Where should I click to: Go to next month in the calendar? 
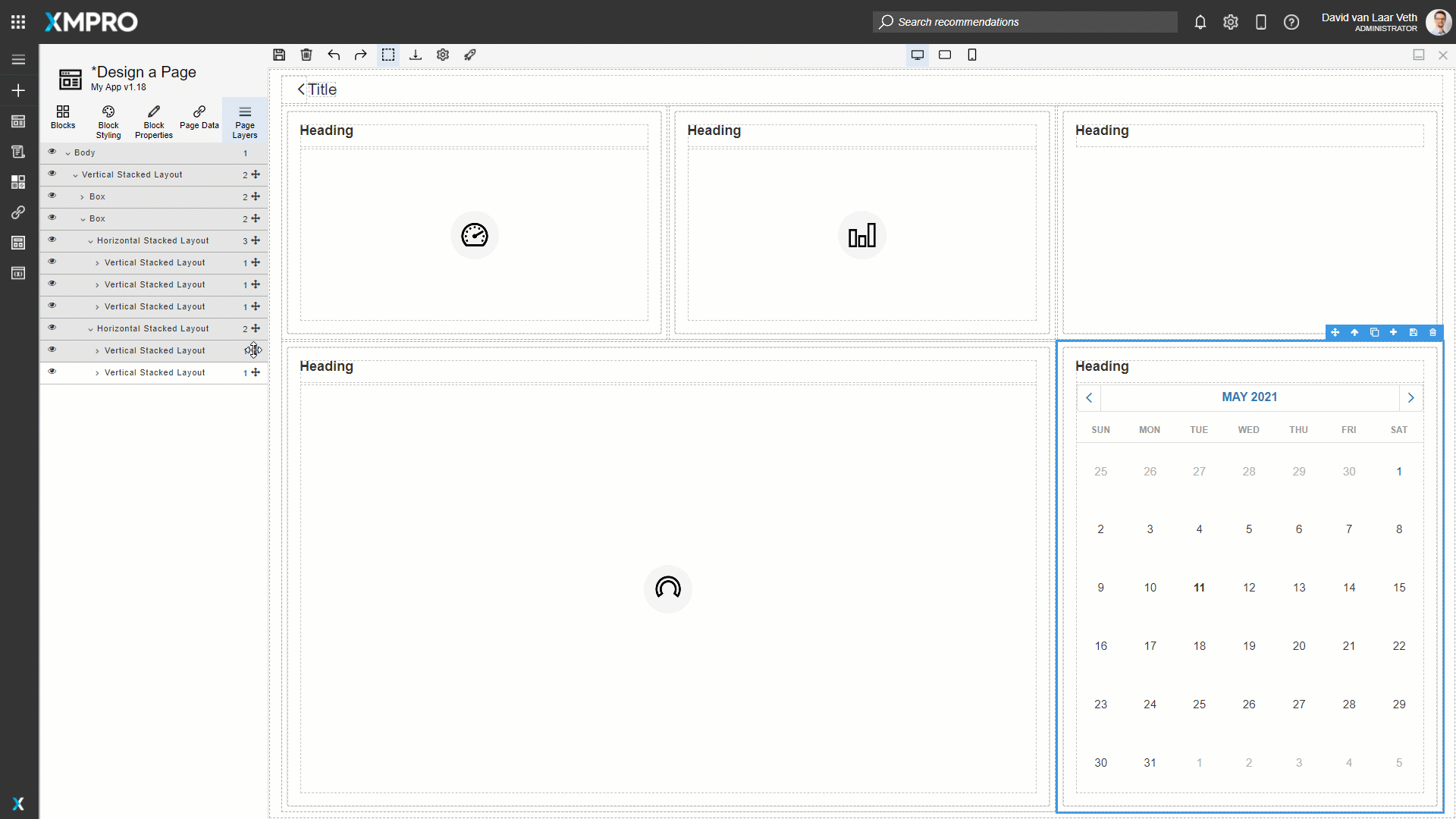(1410, 397)
